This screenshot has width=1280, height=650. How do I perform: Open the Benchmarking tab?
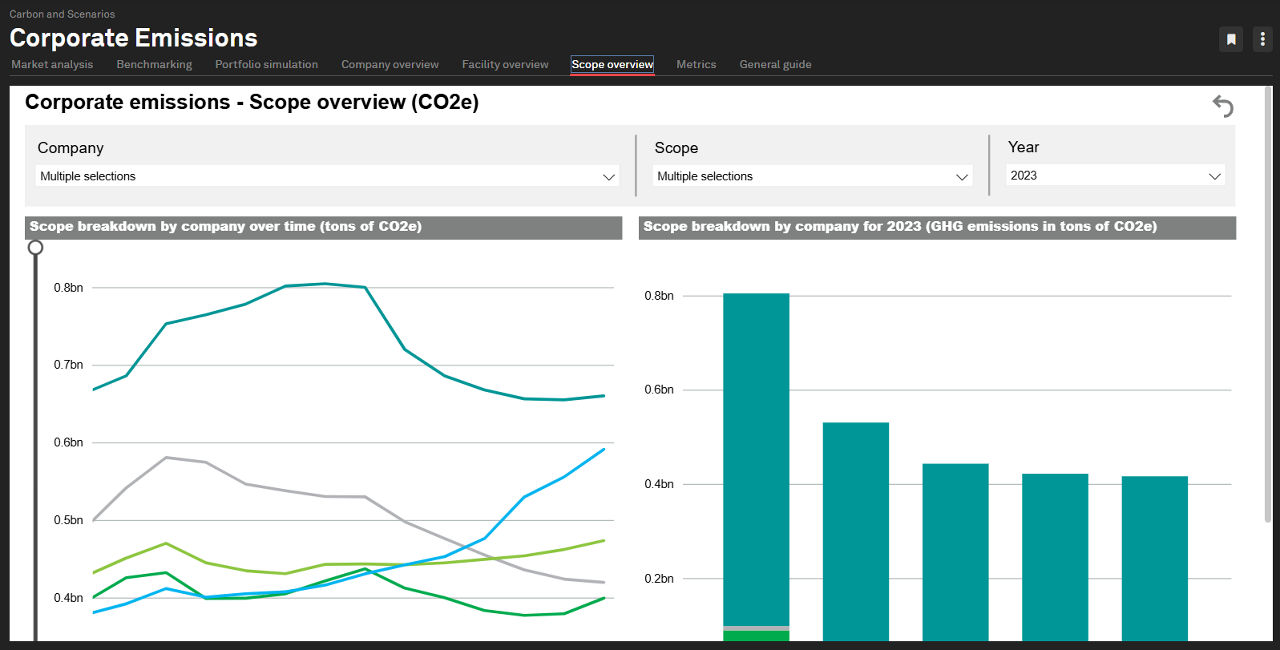[154, 64]
